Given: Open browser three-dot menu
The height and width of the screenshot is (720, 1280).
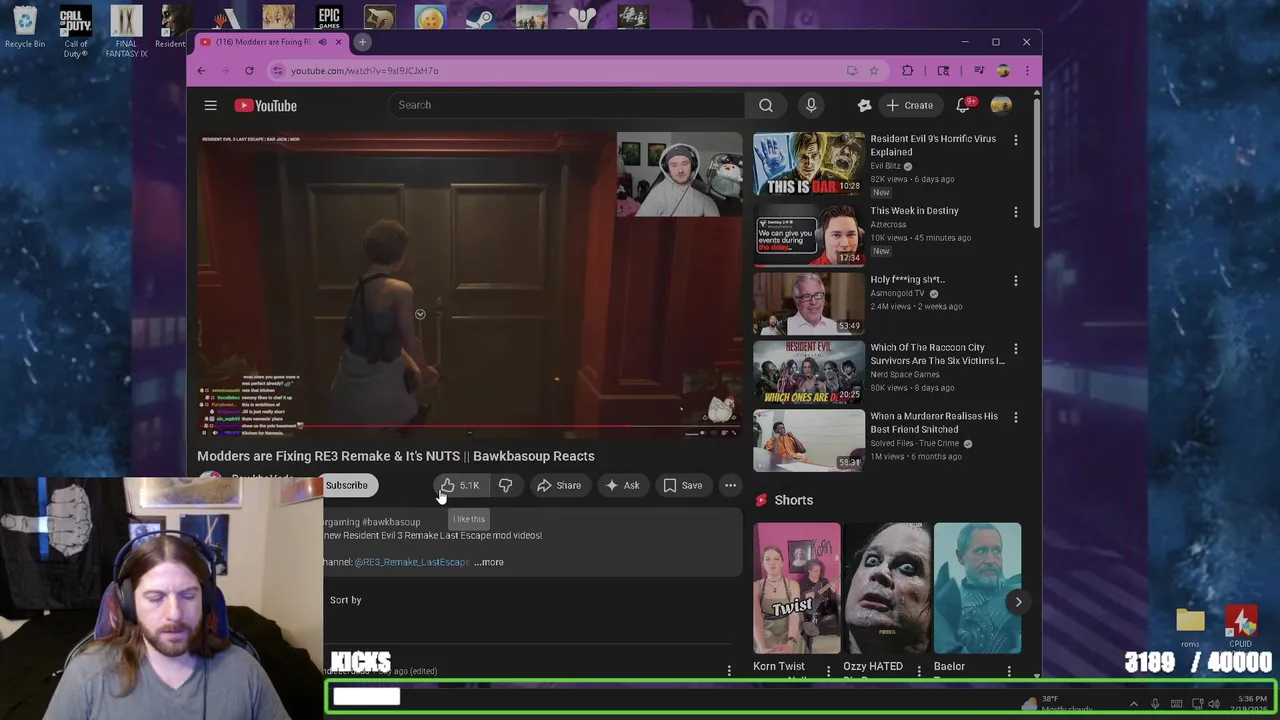Looking at the screenshot, I should coord(1027,70).
